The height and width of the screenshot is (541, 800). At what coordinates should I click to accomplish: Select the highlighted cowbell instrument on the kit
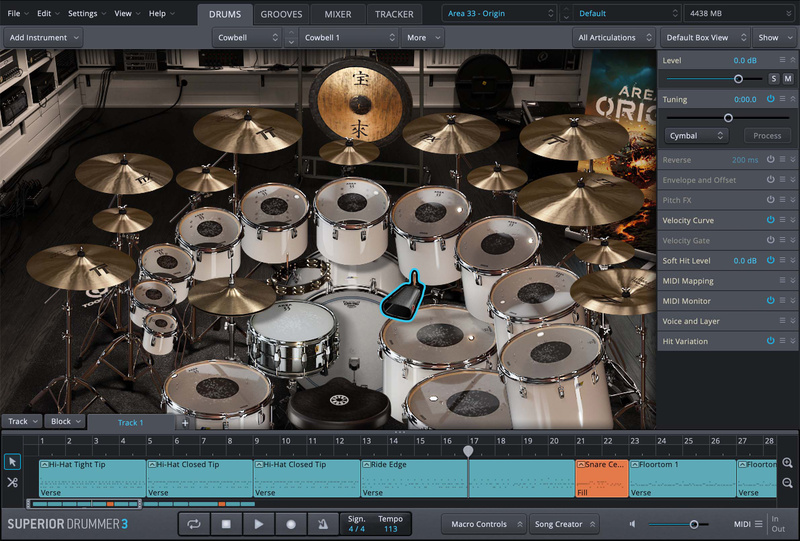point(403,297)
